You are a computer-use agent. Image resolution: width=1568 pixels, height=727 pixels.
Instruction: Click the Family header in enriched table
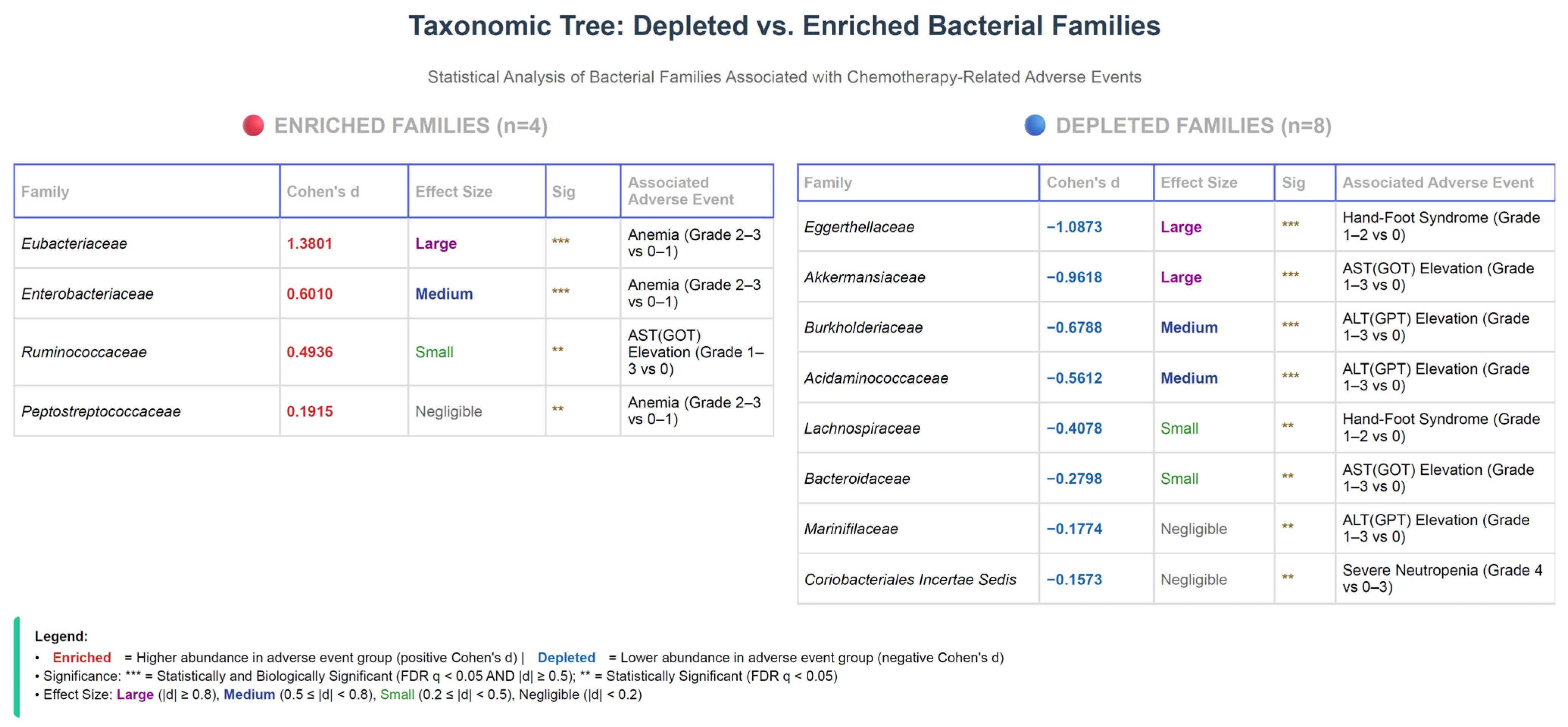[x=45, y=191]
